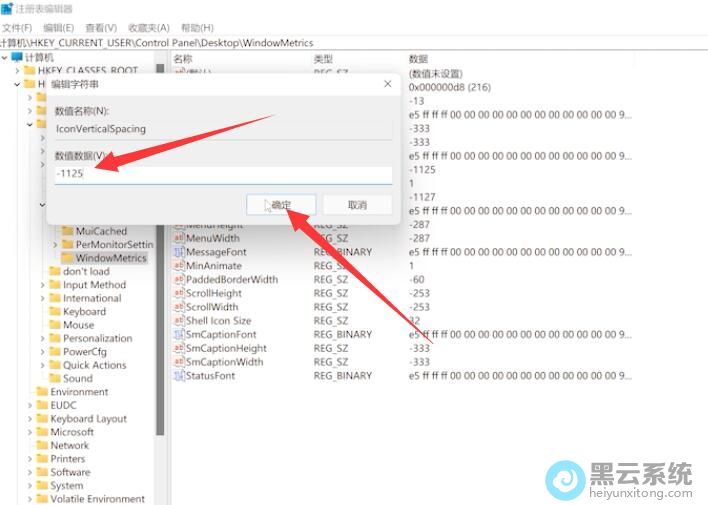
Task: Expand the Input Method key
Action: [42, 285]
